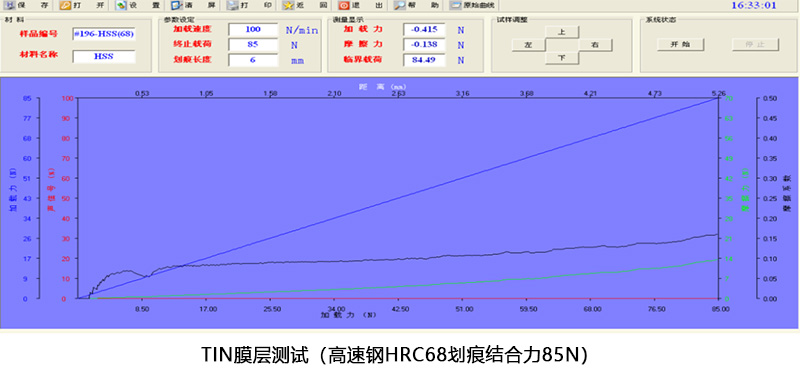Select the 加载速度 field showing 100
The height and width of the screenshot is (380, 800).
click(253, 30)
